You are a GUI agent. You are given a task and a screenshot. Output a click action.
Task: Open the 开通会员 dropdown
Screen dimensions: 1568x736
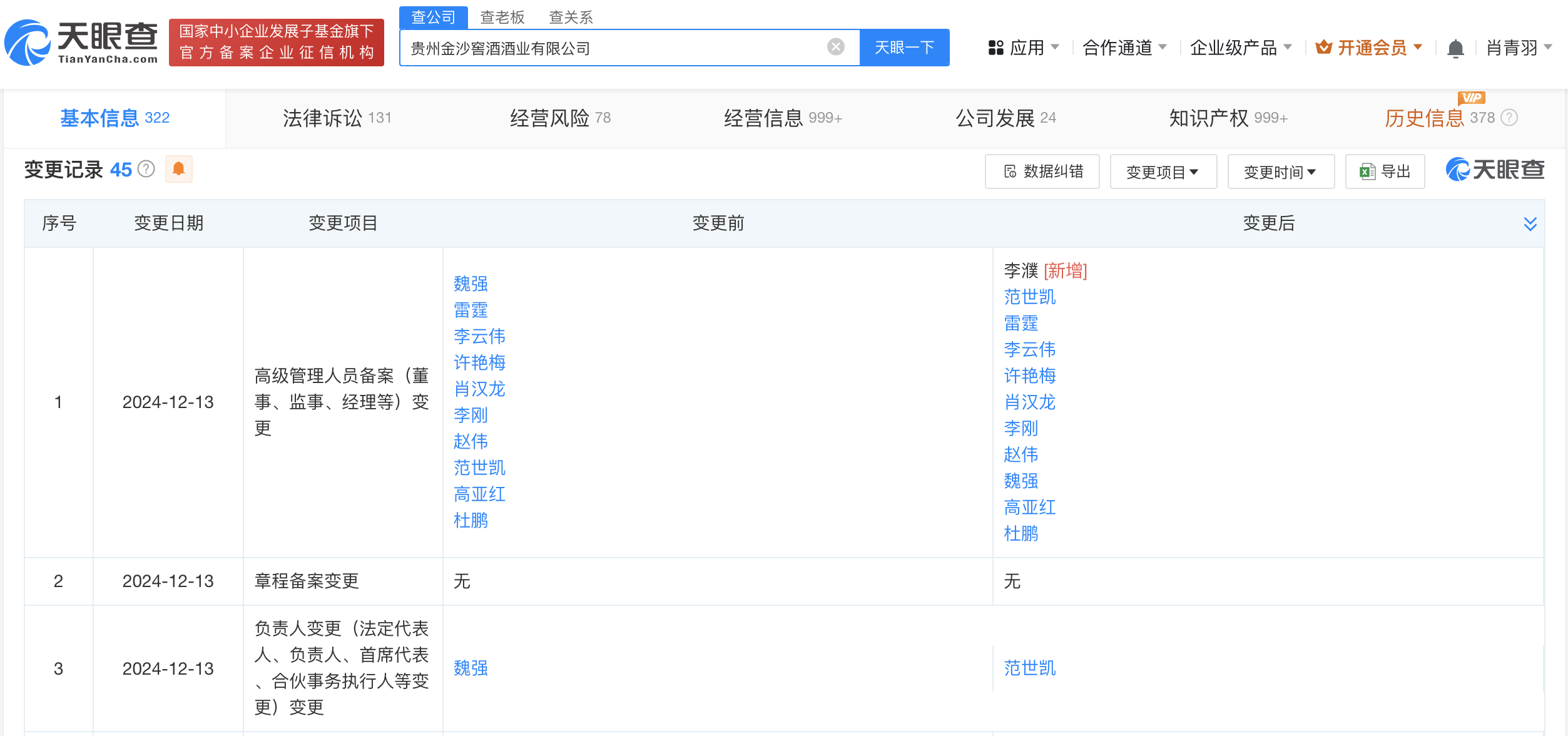1369,48
